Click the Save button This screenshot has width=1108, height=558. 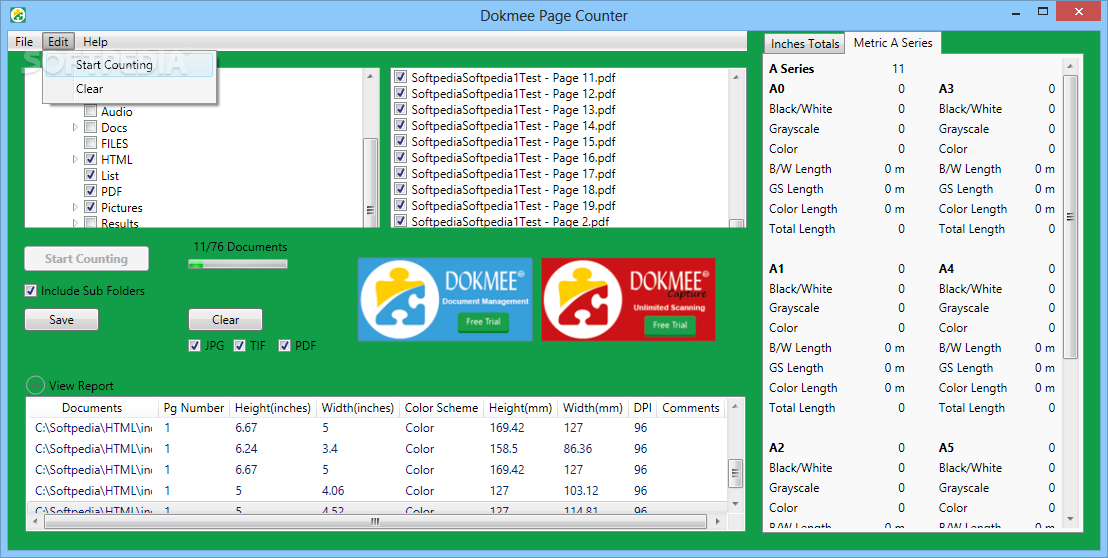click(61, 319)
